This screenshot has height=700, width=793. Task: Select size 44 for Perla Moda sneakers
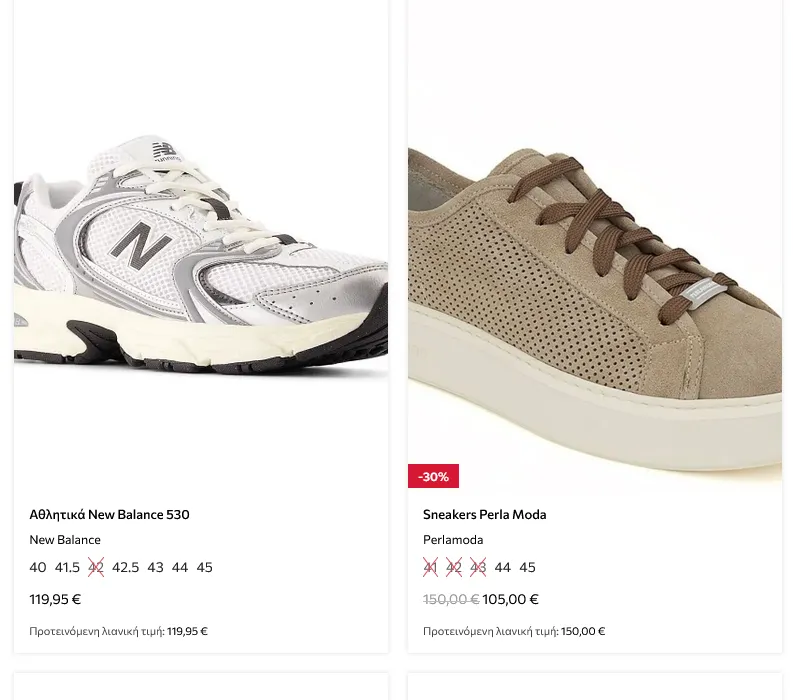point(503,567)
